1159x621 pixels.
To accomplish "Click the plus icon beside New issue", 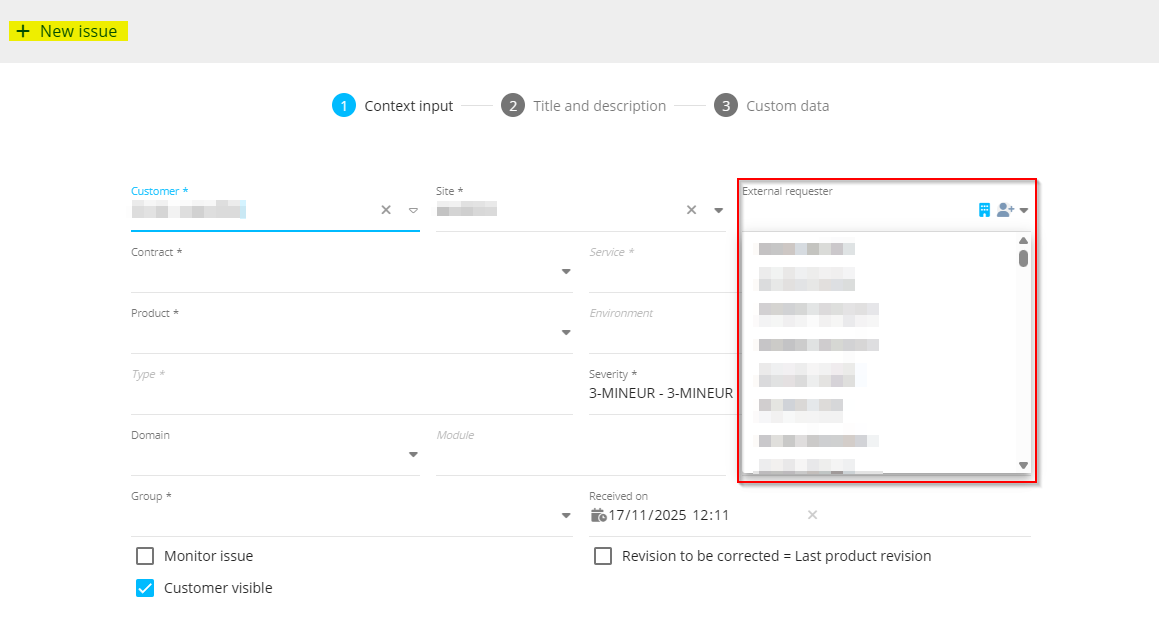I will pos(23,32).
